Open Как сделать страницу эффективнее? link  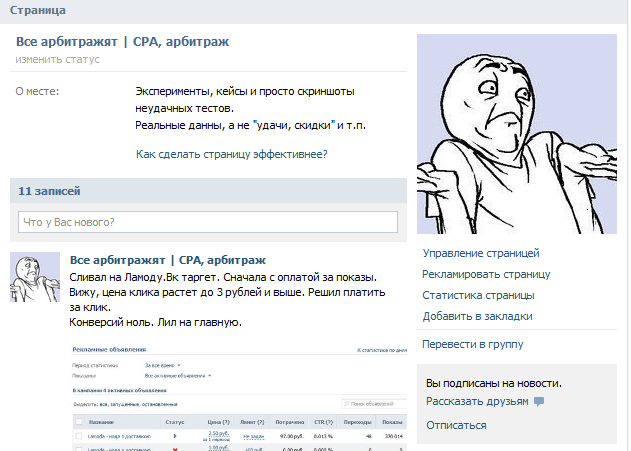click(231, 154)
